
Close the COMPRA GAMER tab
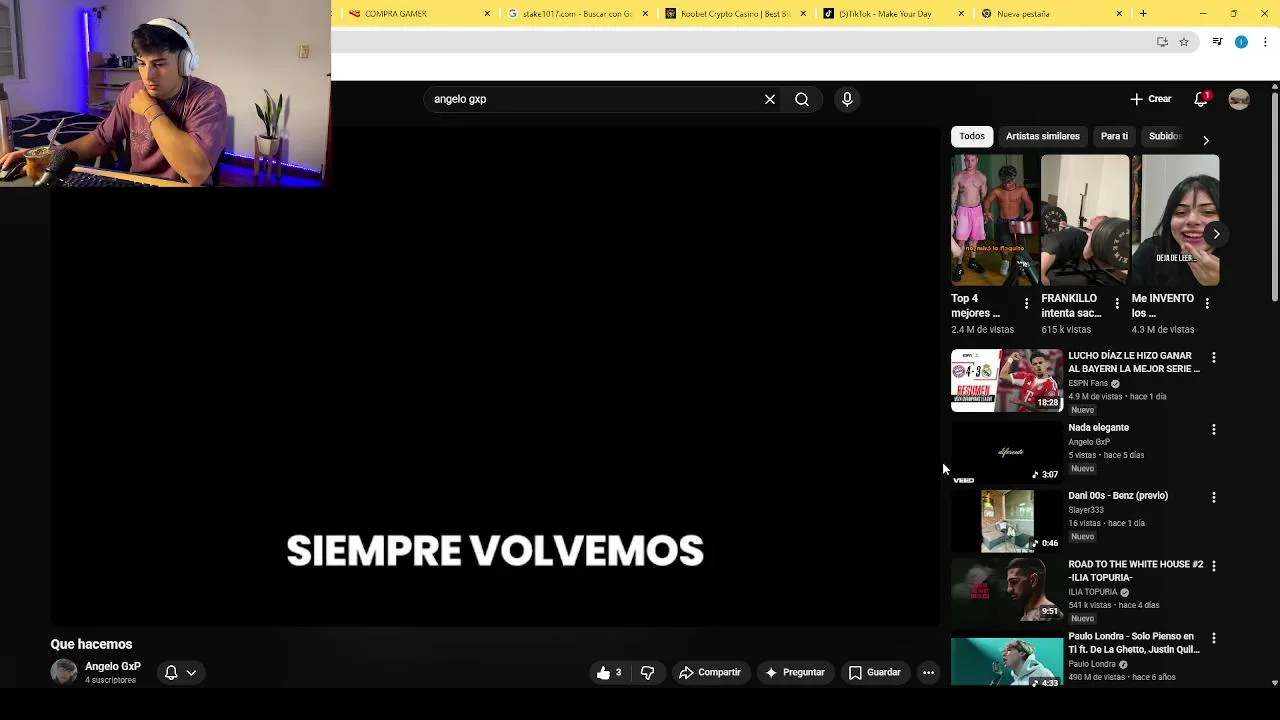[x=487, y=14]
